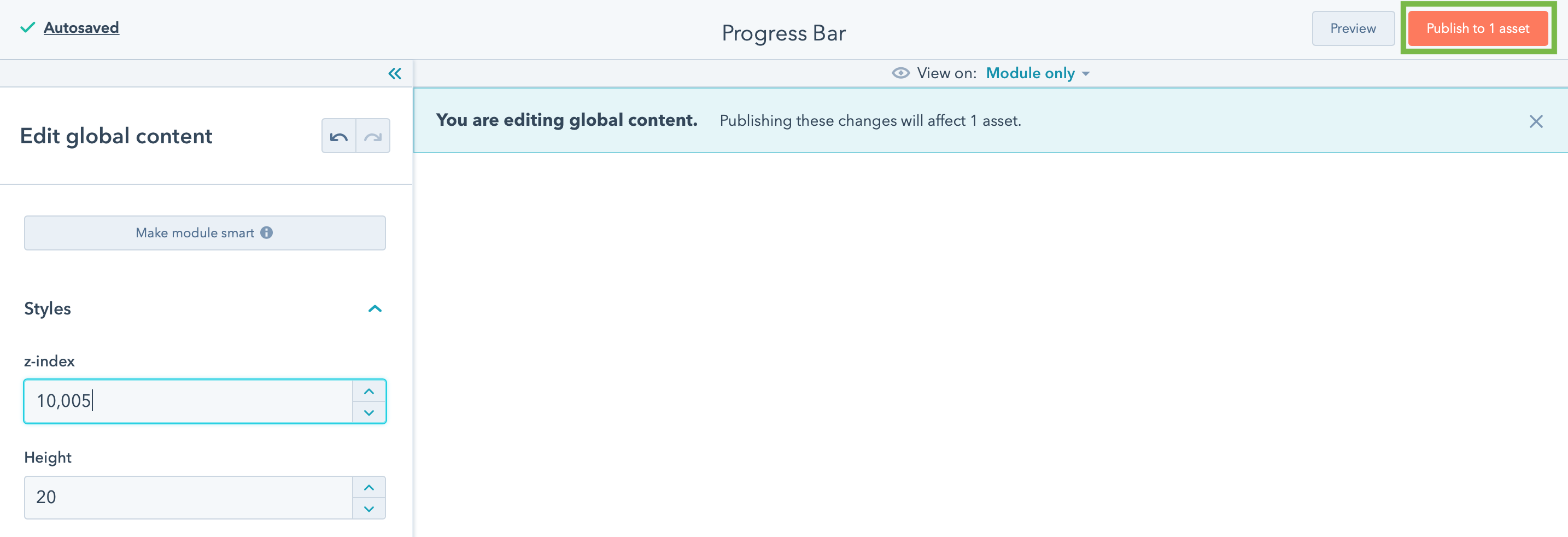Collapse the Styles section chevron
Viewport: 1568px width, 537px height.
pyautogui.click(x=375, y=308)
